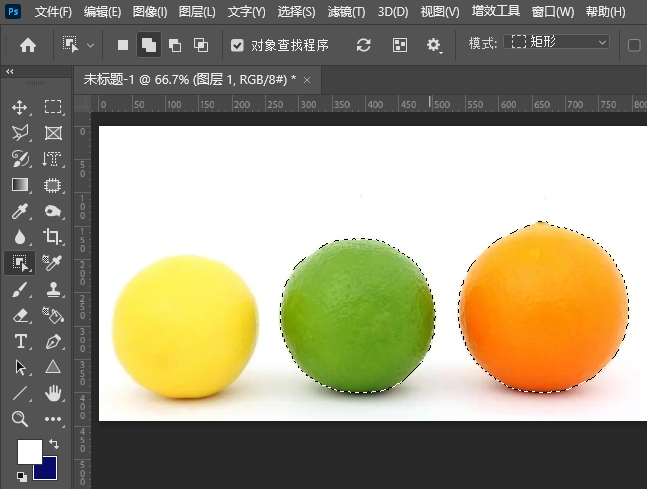Image resolution: width=647 pixels, height=489 pixels.
Task: Select the Patch tool
Action: 52,185
